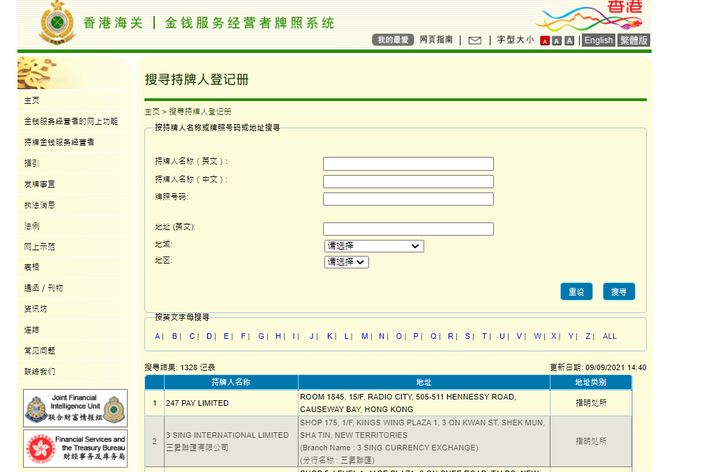Select the medium font size A icon

tap(557, 41)
